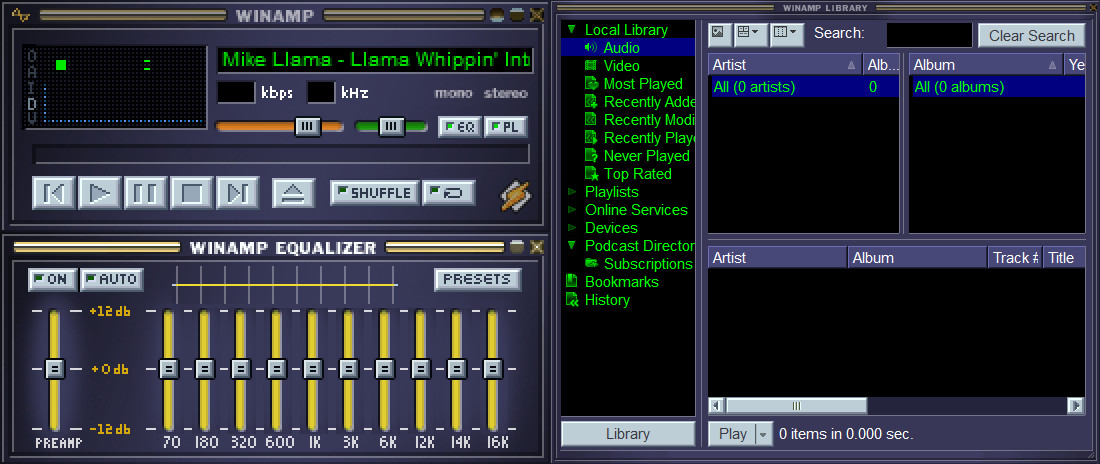Click the balance slider handle
The image size is (1100, 464).
391,126
